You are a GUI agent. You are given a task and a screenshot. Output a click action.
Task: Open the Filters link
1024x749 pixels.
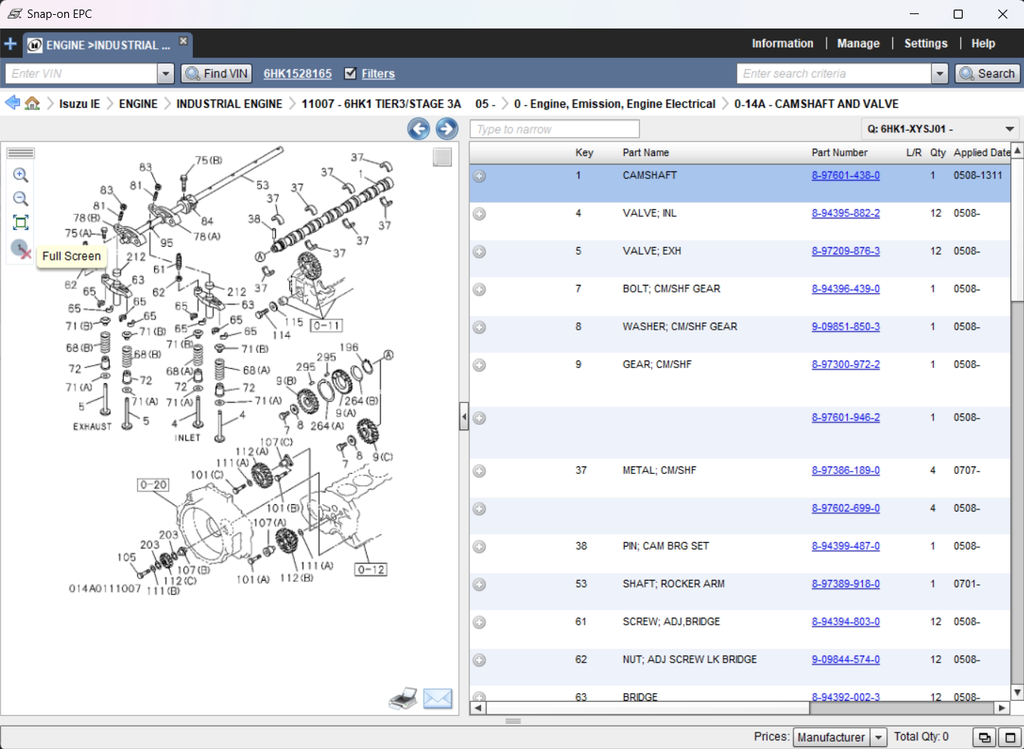(378, 74)
